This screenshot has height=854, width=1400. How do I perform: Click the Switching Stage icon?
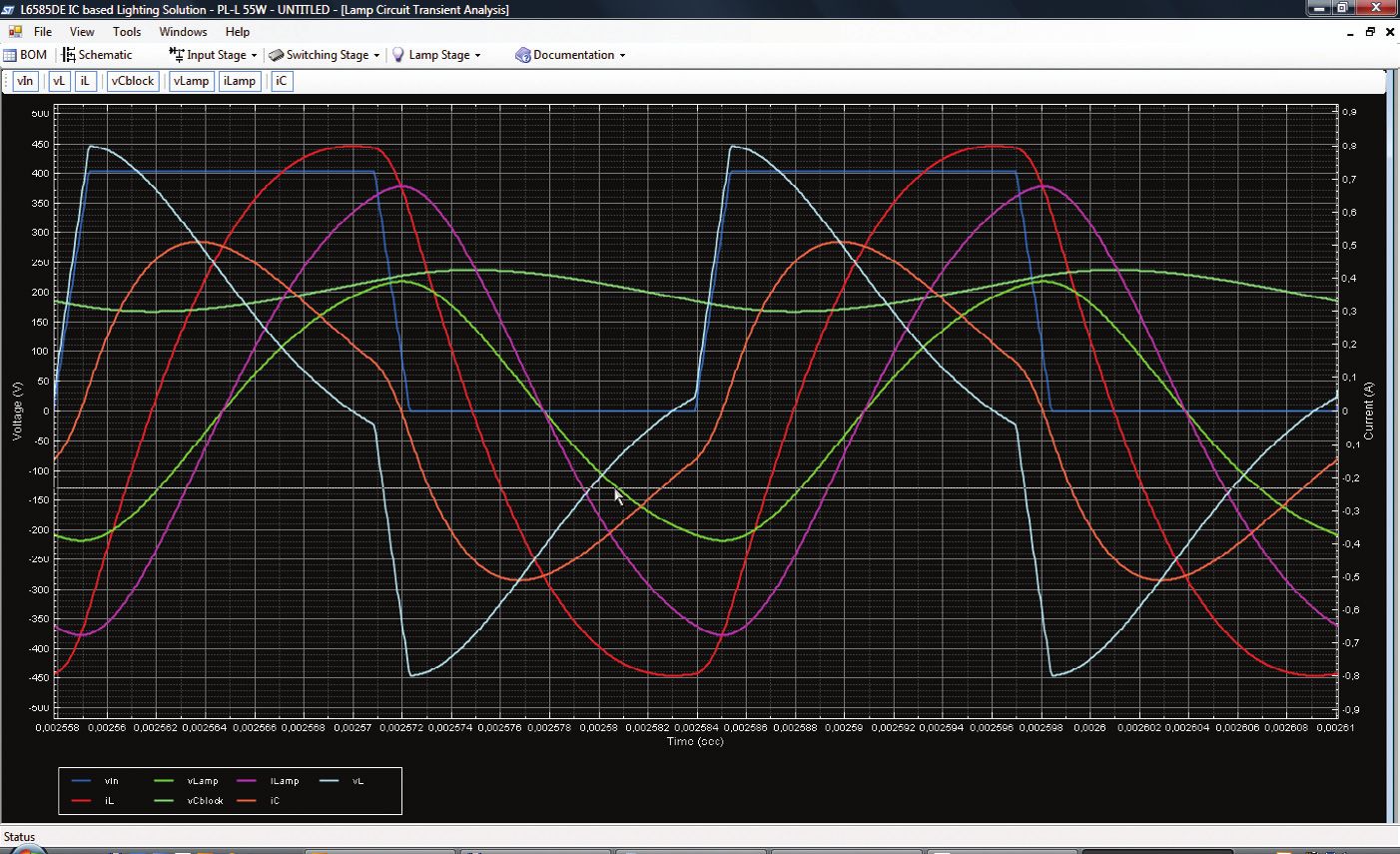277,55
